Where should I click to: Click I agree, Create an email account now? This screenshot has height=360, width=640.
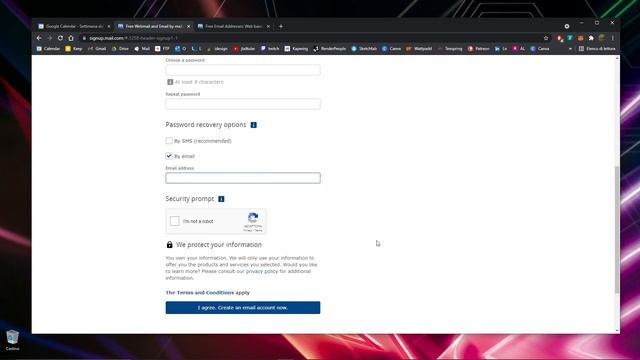coord(243,307)
